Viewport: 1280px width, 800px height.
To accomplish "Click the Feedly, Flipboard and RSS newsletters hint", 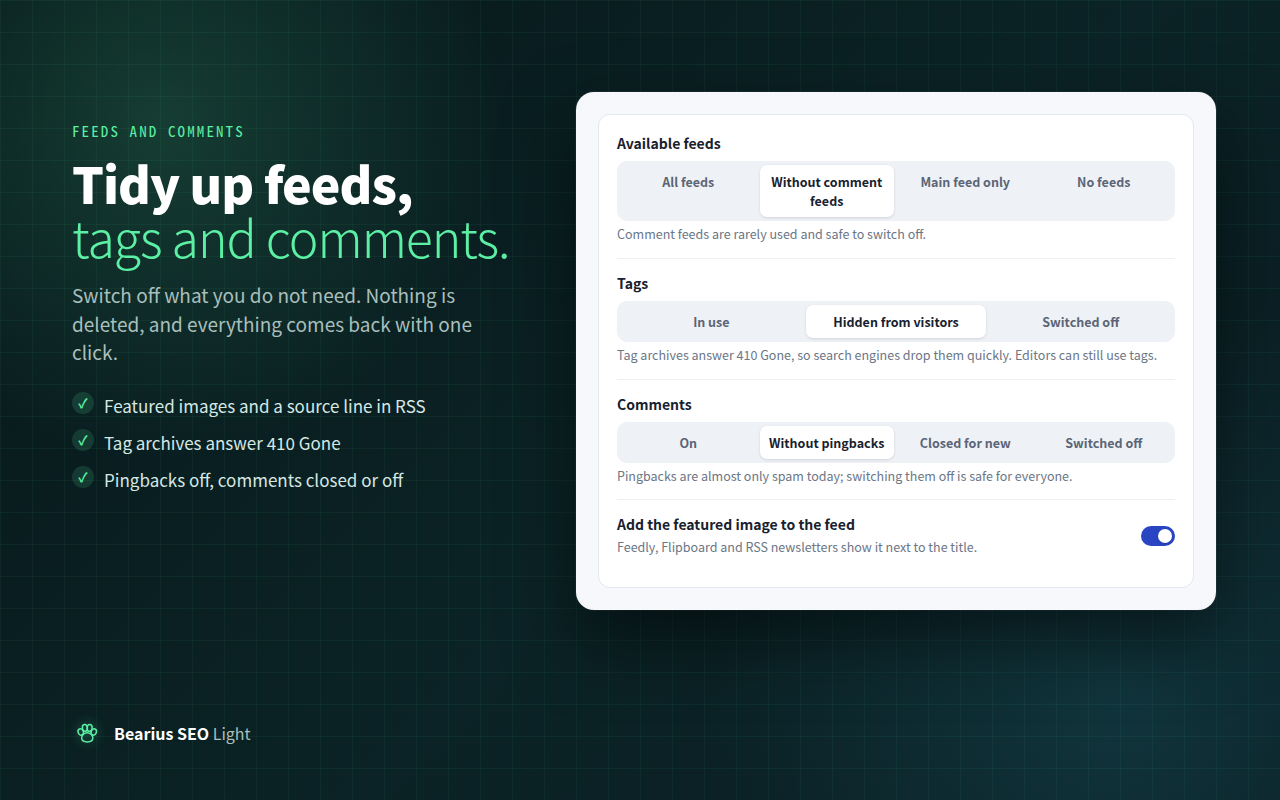I will click(x=797, y=547).
